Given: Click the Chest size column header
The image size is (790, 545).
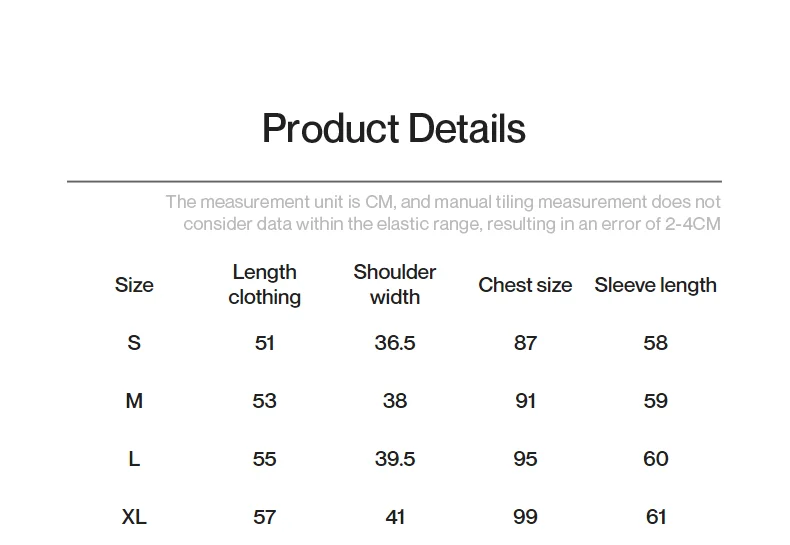Looking at the screenshot, I should (x=525, y=285).
